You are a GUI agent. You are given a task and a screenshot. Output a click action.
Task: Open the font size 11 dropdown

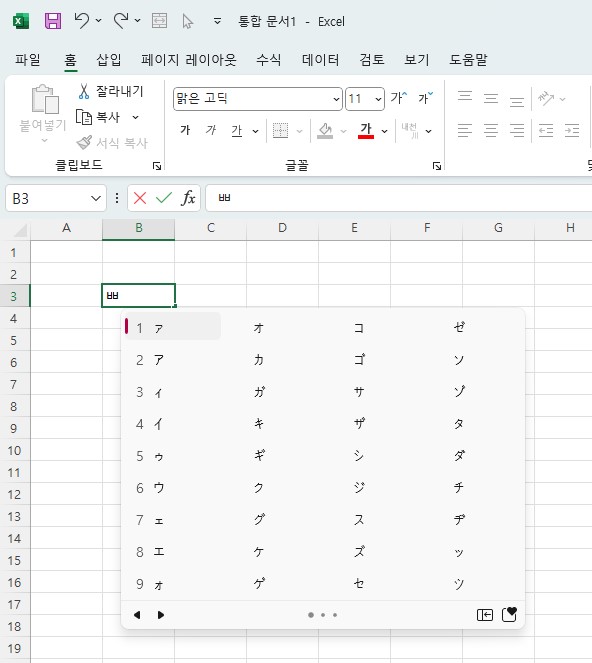pos(378,99)
